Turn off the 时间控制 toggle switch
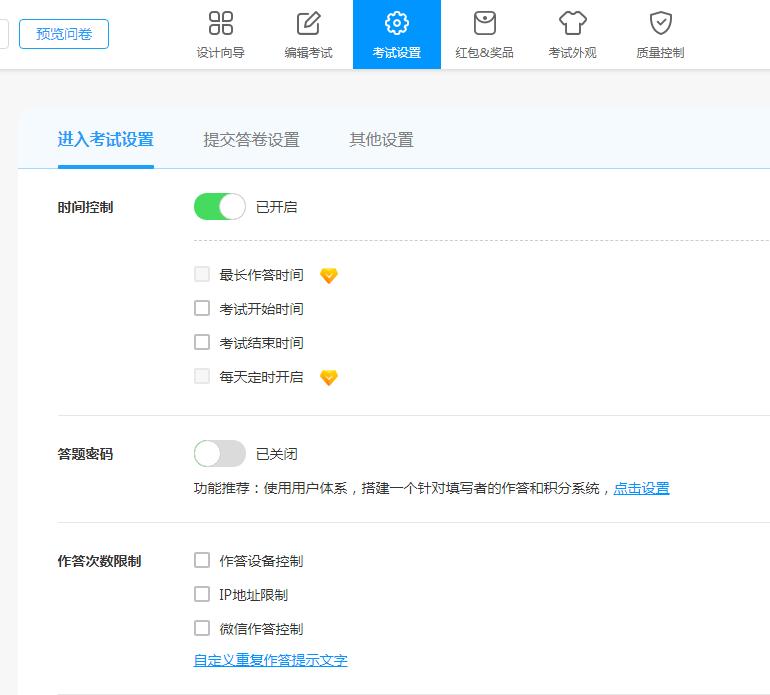 click(220, 207)
